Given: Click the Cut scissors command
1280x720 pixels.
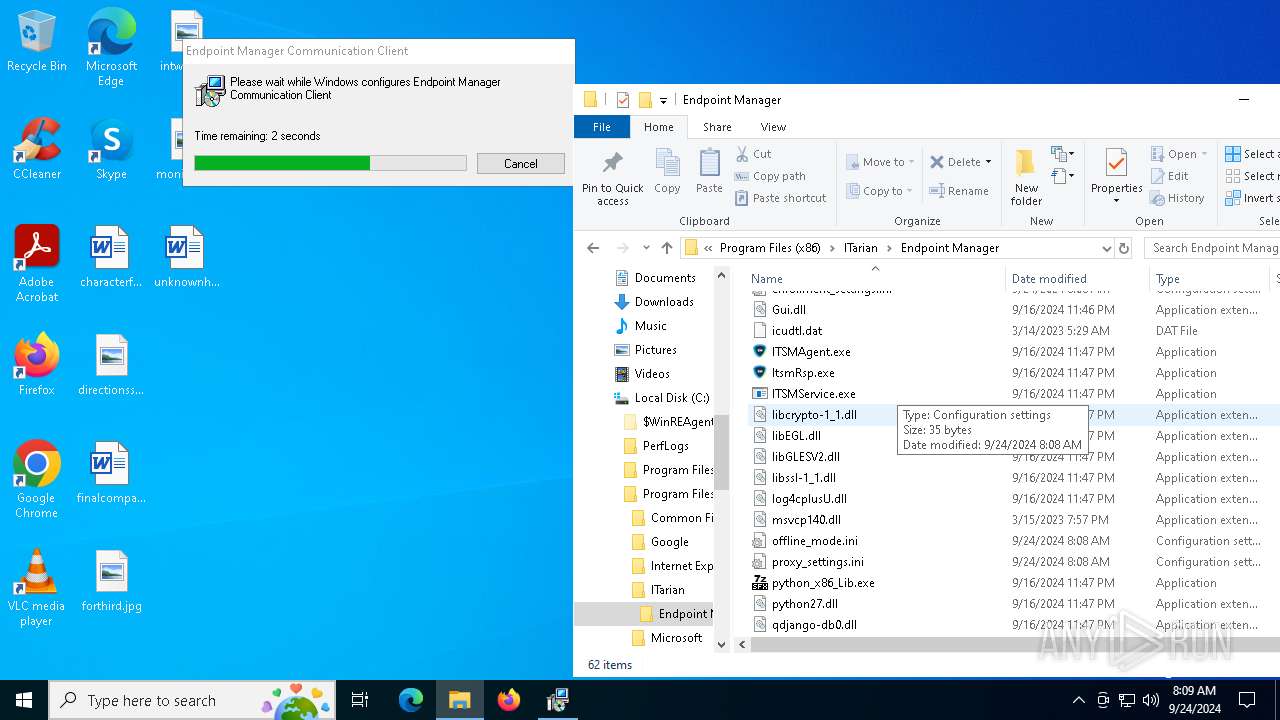Looking at the screenshot, I should click(x=753, y=154).
